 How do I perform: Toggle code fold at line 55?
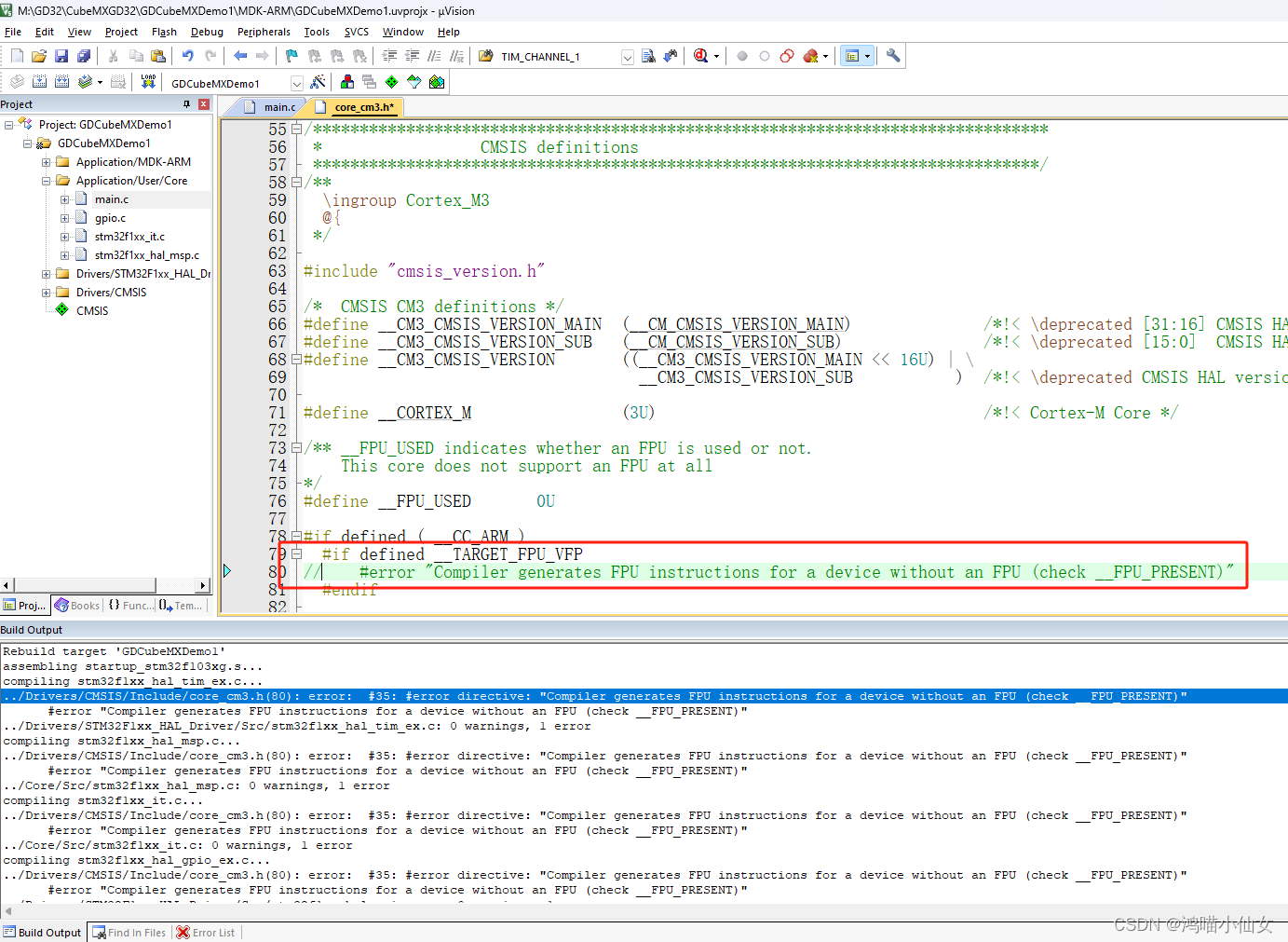297,130
